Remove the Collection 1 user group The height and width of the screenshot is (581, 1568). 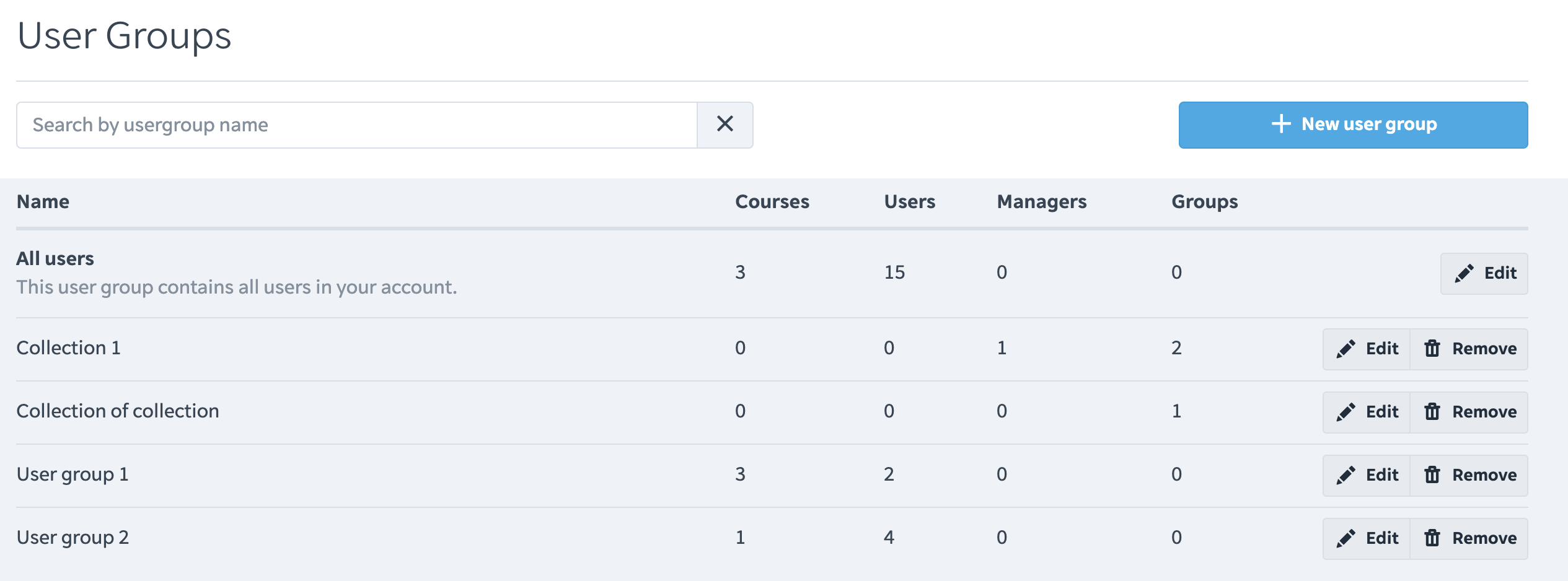(1469, 349)
